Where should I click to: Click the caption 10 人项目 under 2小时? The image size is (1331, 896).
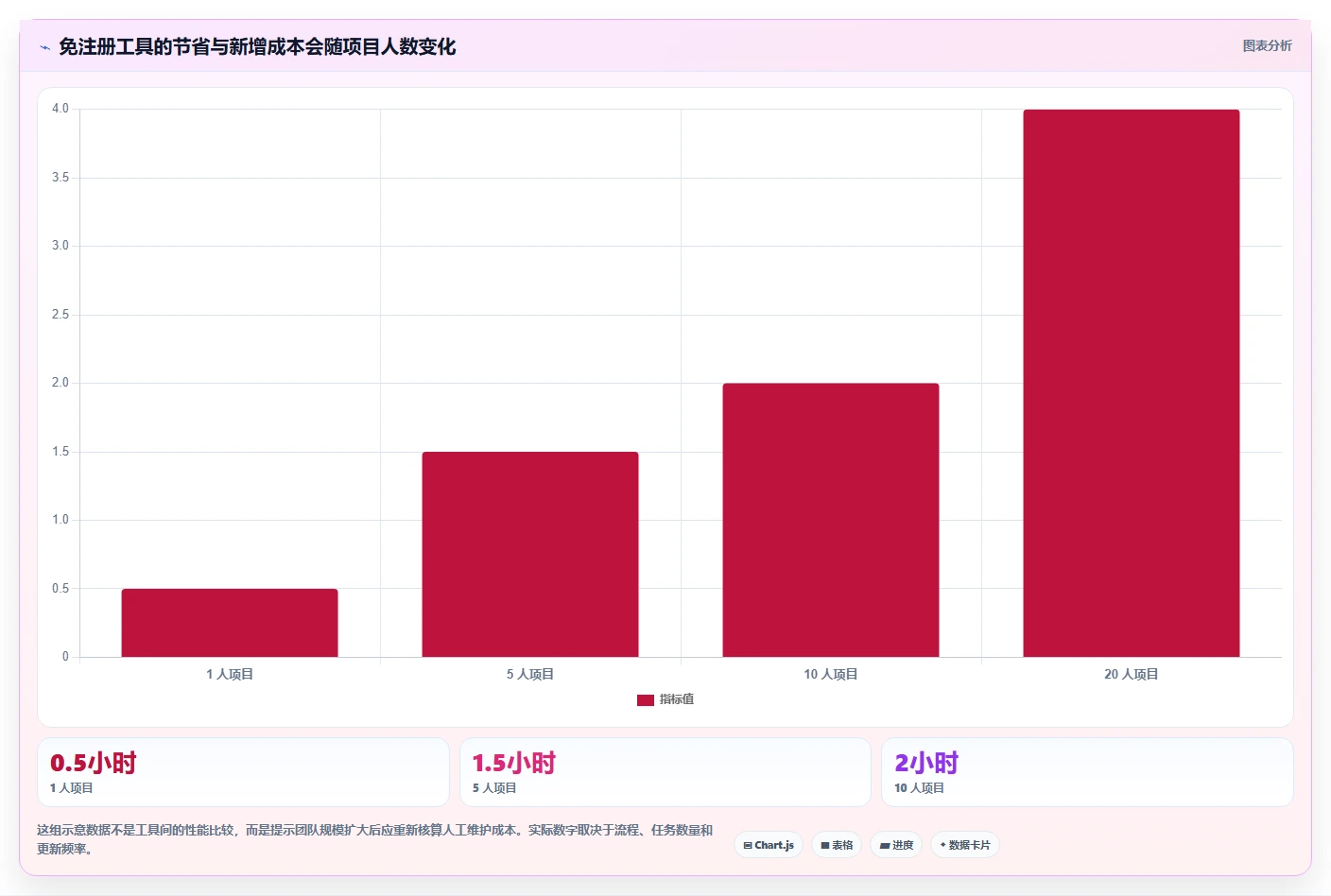920,787
